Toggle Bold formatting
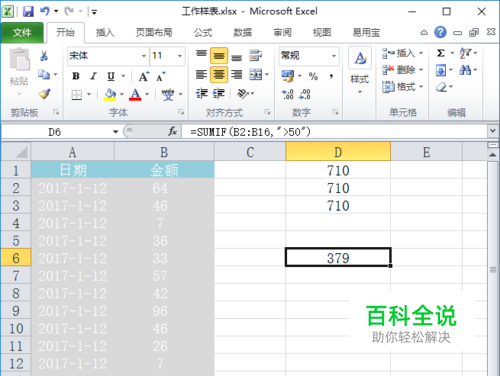The image size is (500, 376). point(76,76)
